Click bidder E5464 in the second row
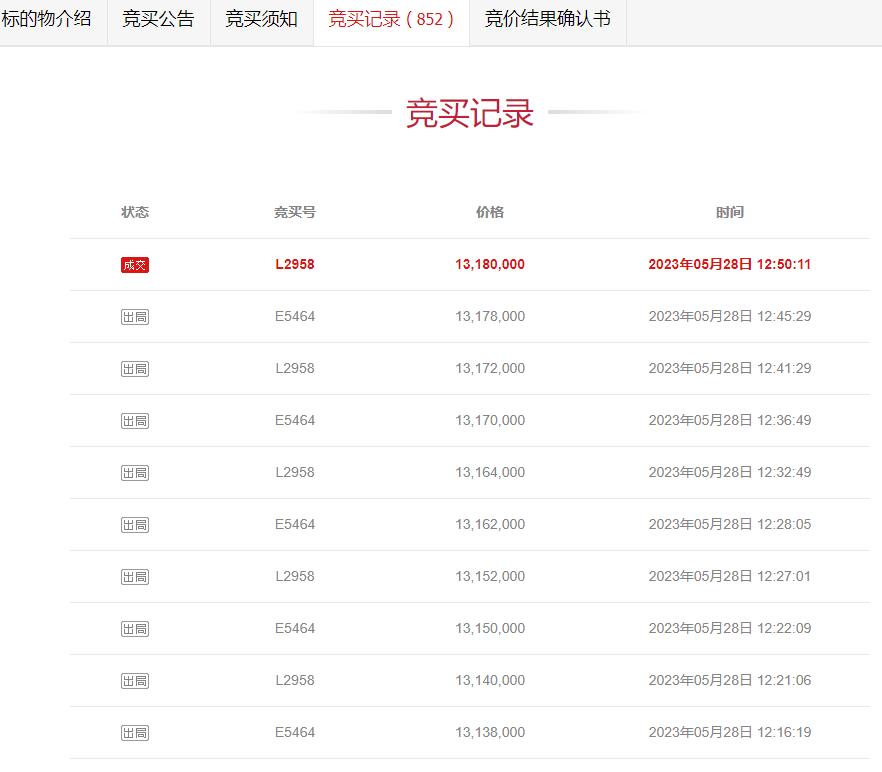 tap(294, 316)
